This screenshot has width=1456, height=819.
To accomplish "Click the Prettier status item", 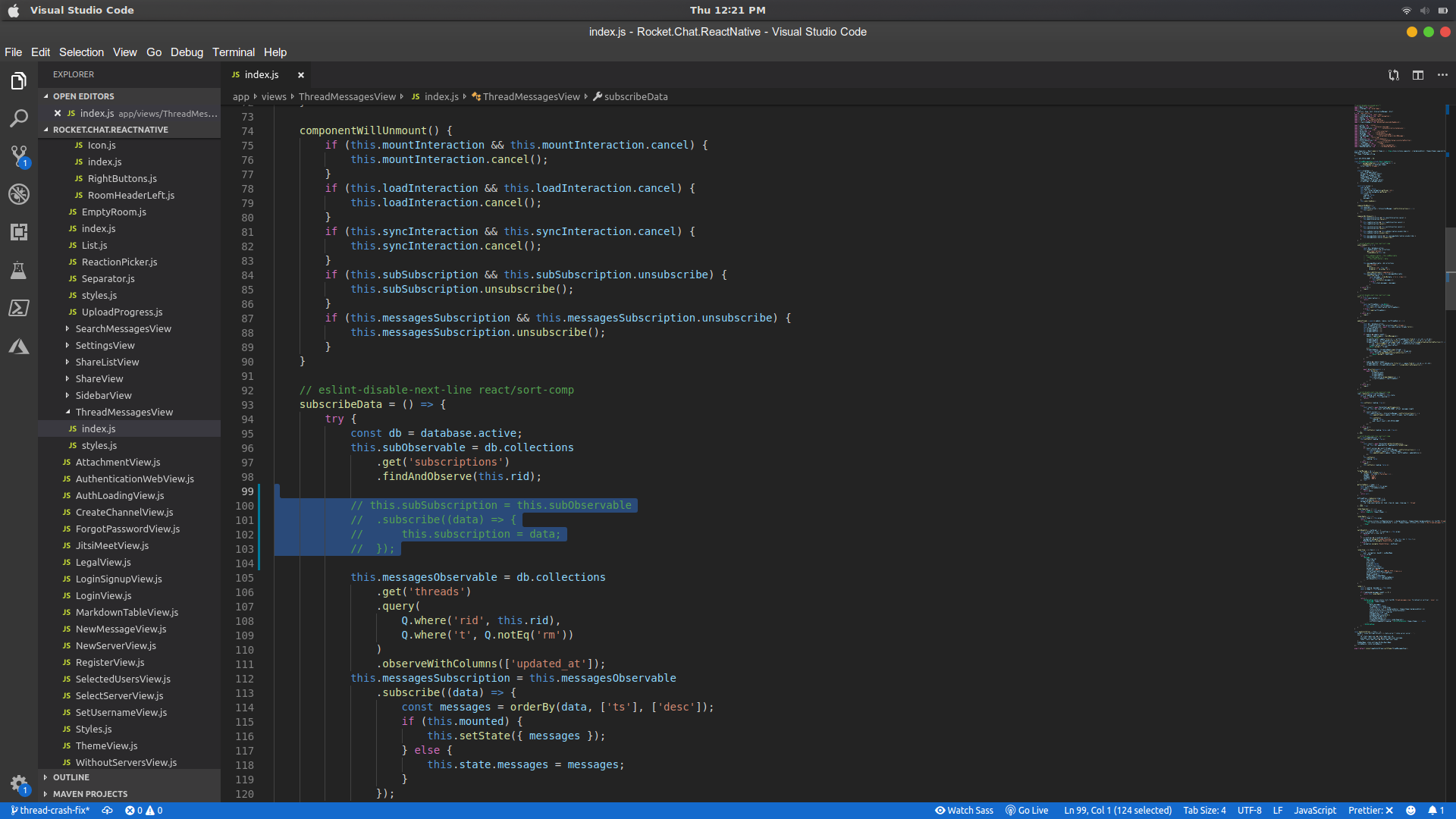I will coord(1370,811).
